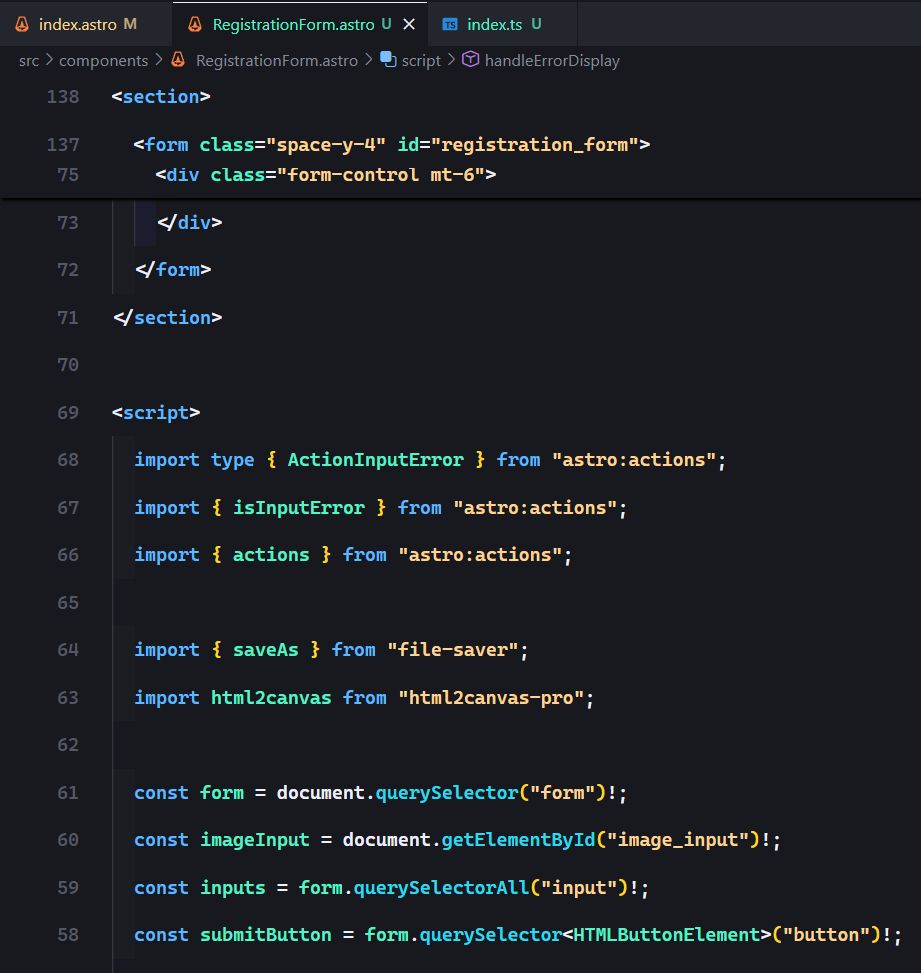
Task: Open the index.ts tab
Action: coord(502,24)
